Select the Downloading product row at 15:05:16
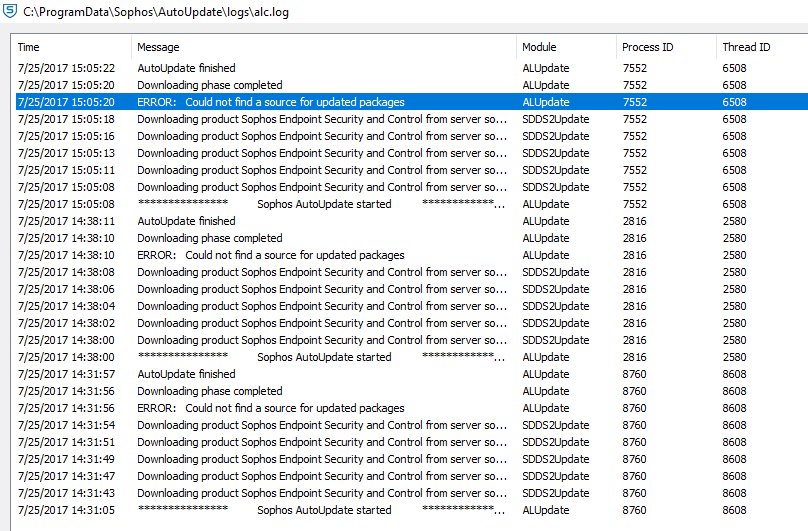Viewport: 808px width, 531px height. tap(412, 136)
